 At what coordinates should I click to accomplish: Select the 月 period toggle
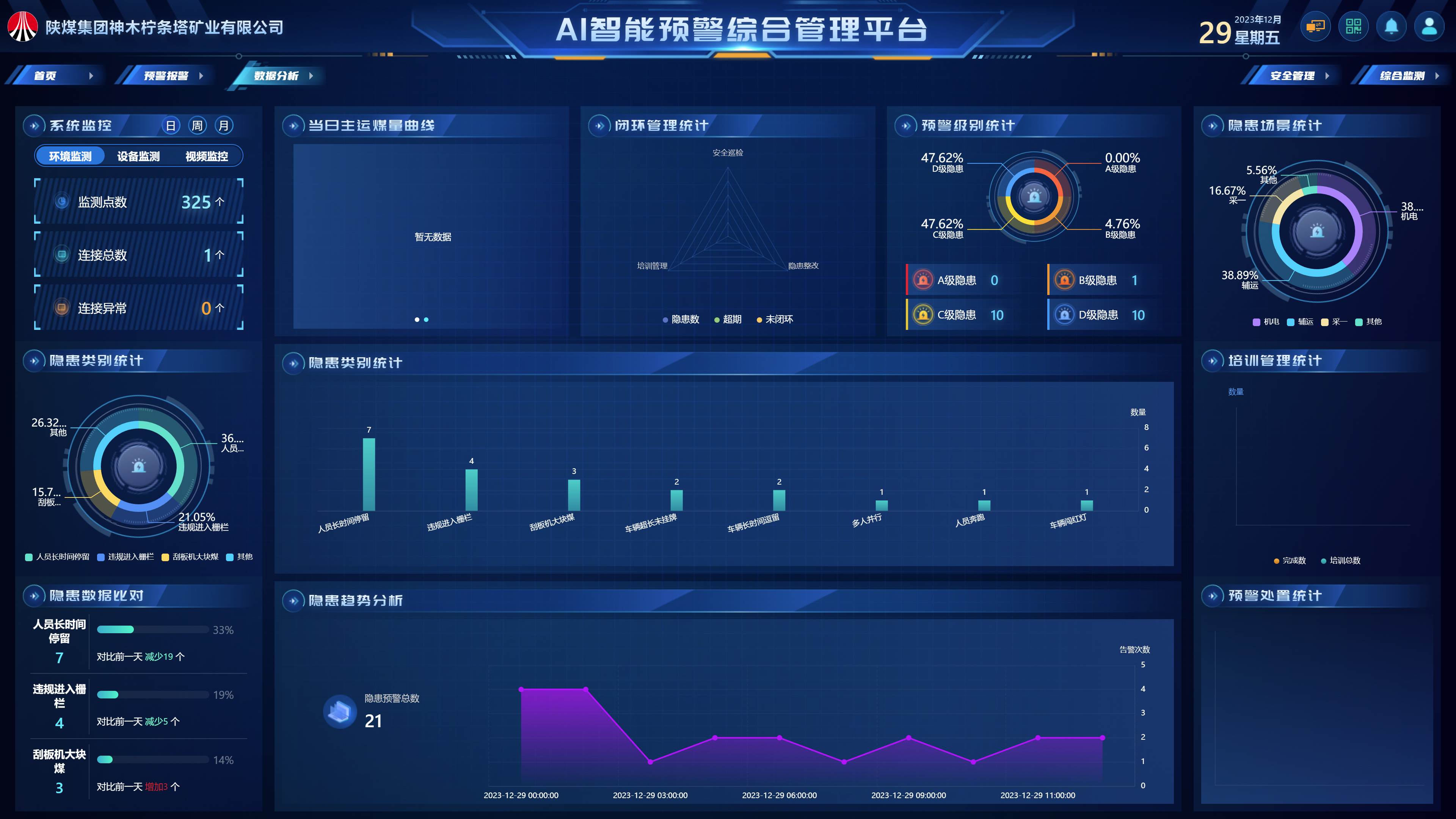224,126
